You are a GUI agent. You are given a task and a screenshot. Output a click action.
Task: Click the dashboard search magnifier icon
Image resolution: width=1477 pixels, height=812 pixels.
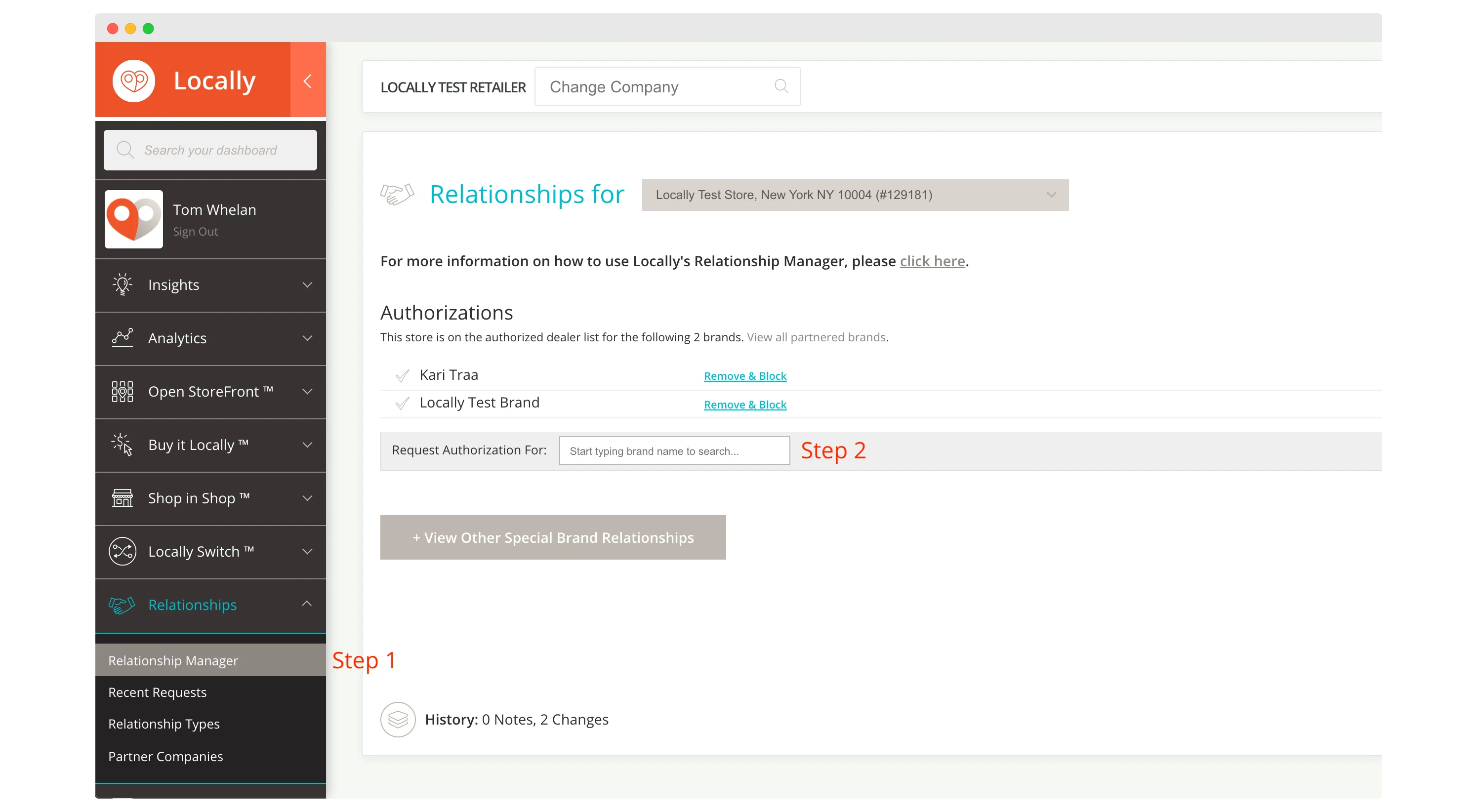[x=125, y=150]
